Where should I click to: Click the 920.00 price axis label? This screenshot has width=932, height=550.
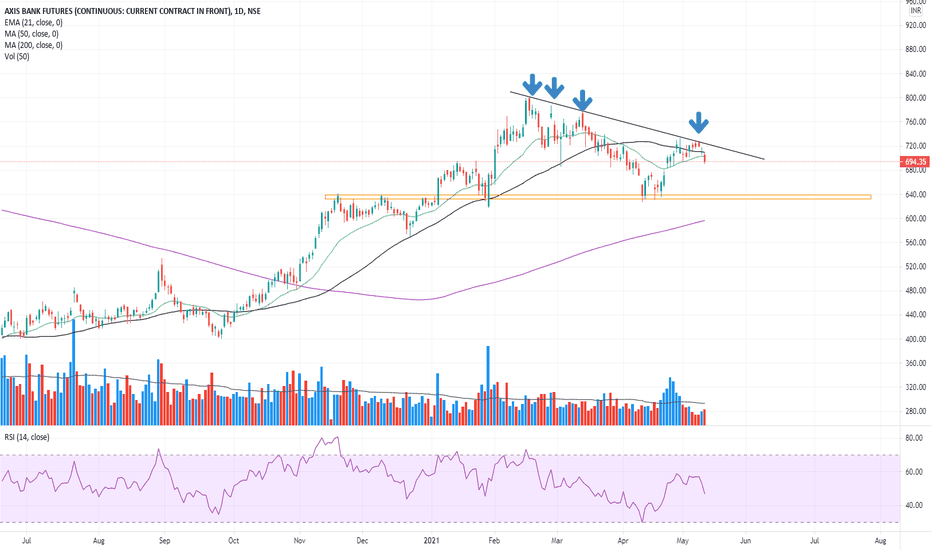point(916,26)
